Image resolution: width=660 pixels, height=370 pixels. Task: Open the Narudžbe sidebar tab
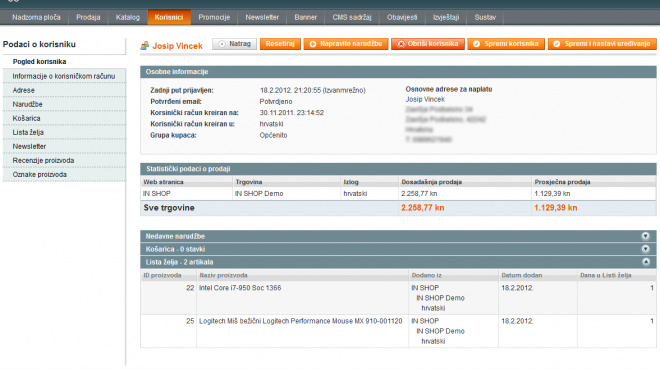click(x=64, y=104)
